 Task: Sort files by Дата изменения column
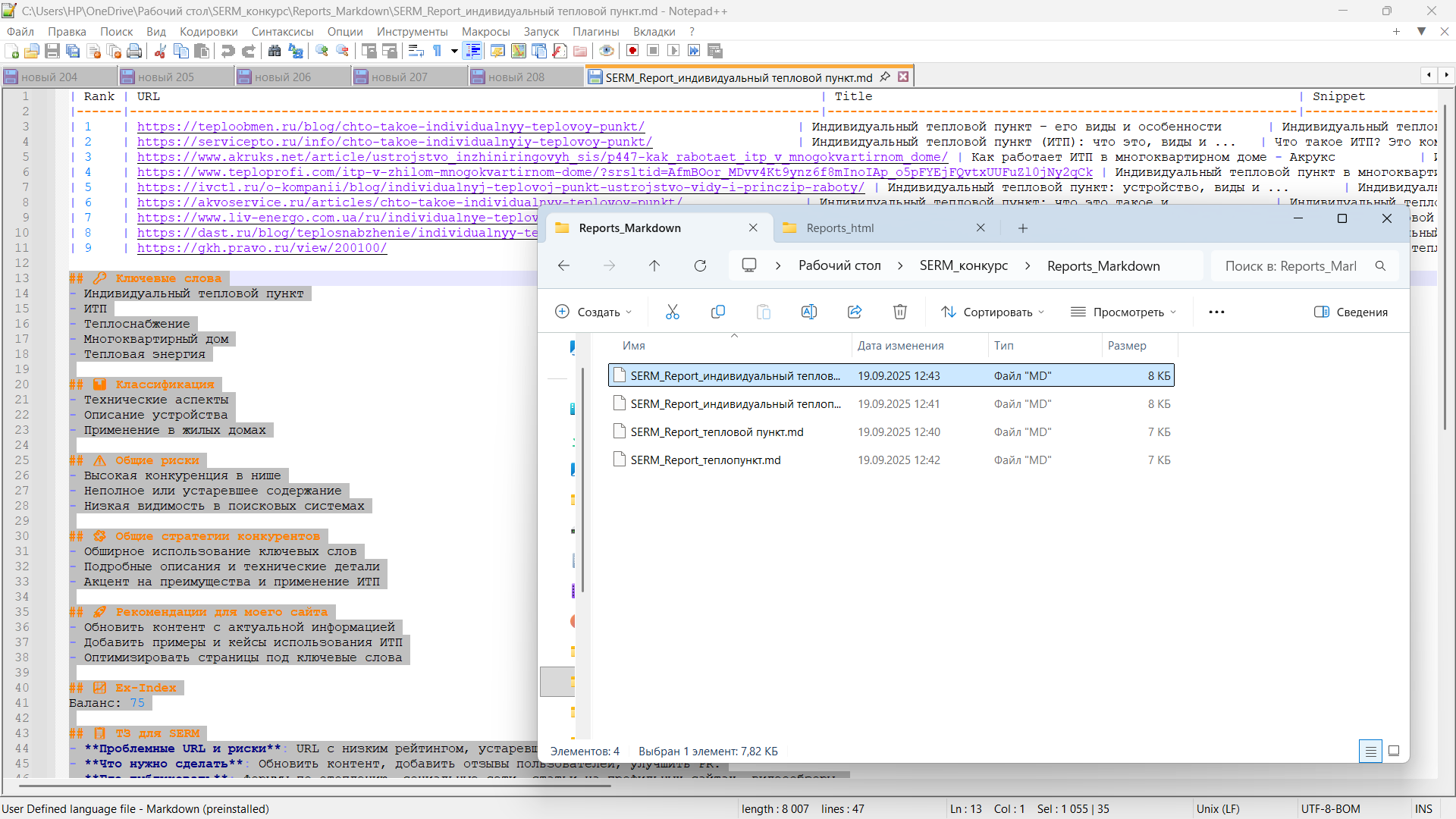click(900, 346)
